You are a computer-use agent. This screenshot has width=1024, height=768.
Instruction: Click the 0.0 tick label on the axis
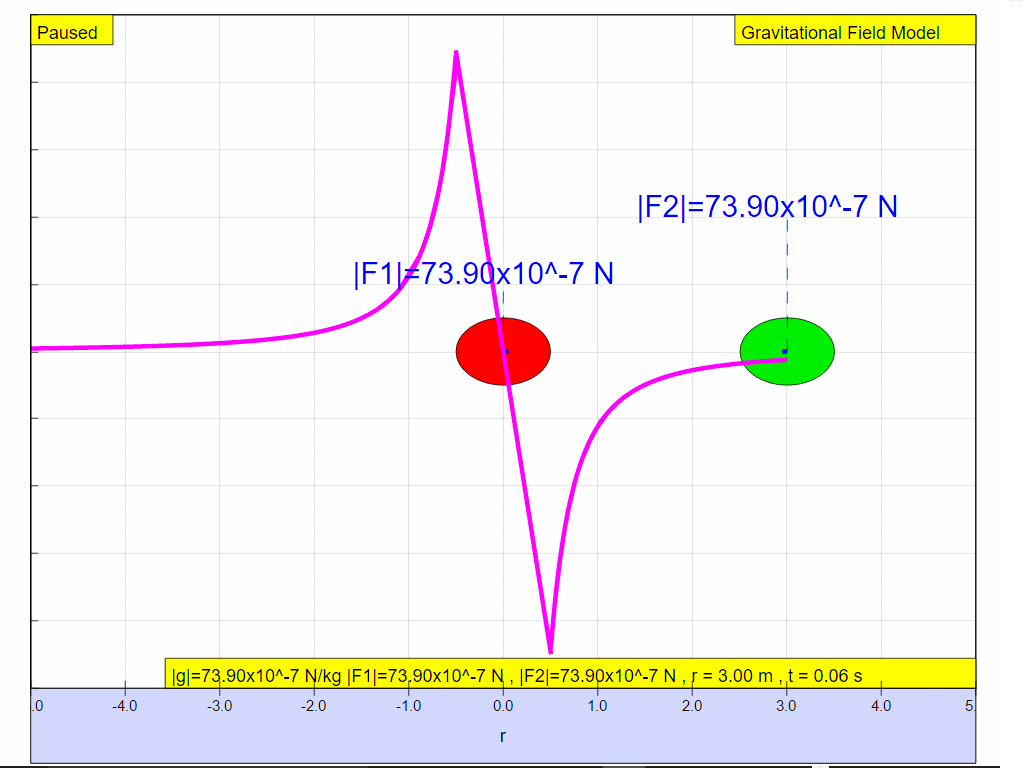tap(503, 706)
